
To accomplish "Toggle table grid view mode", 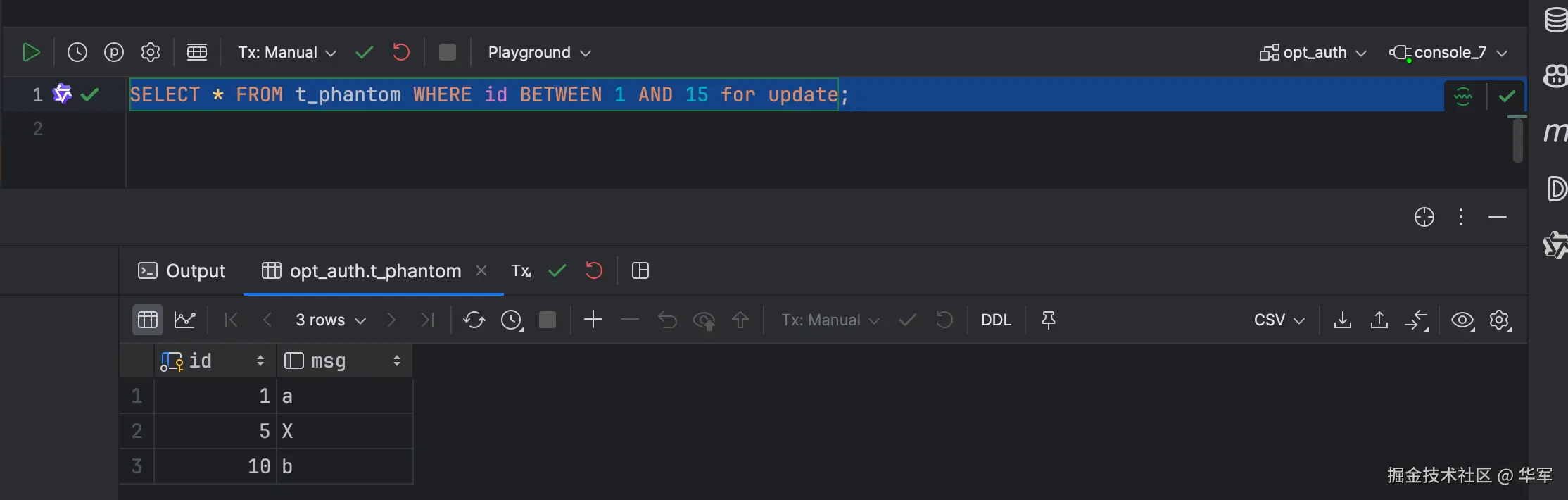I will tap(148, 320).
